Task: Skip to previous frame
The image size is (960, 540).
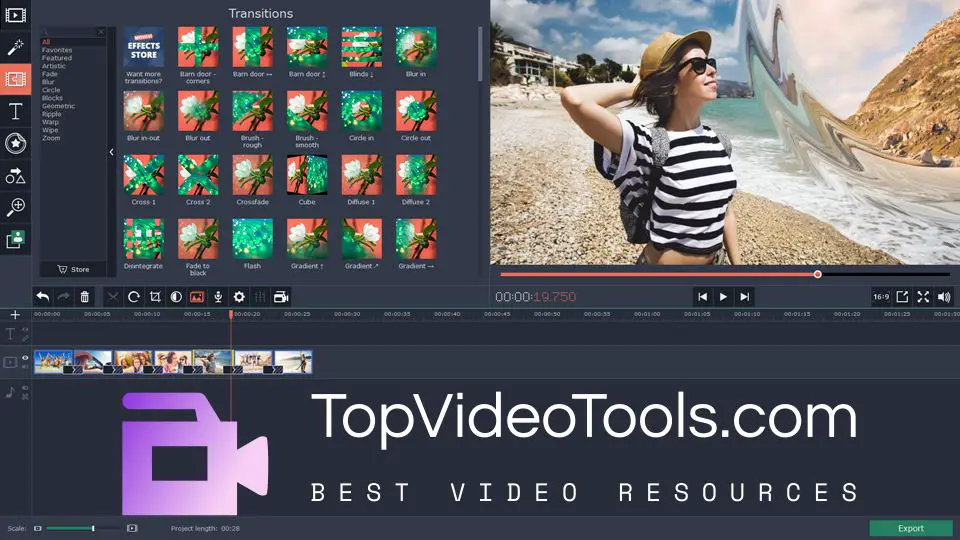Action: coord(702,297)
